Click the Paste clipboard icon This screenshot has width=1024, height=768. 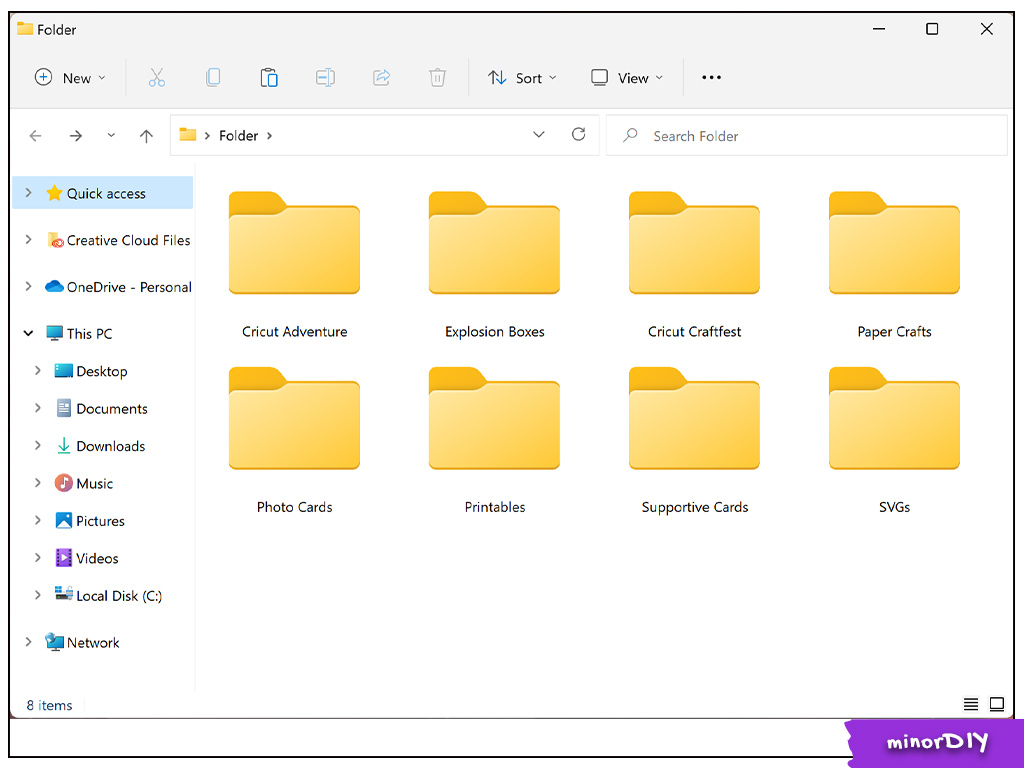(269, 78)
